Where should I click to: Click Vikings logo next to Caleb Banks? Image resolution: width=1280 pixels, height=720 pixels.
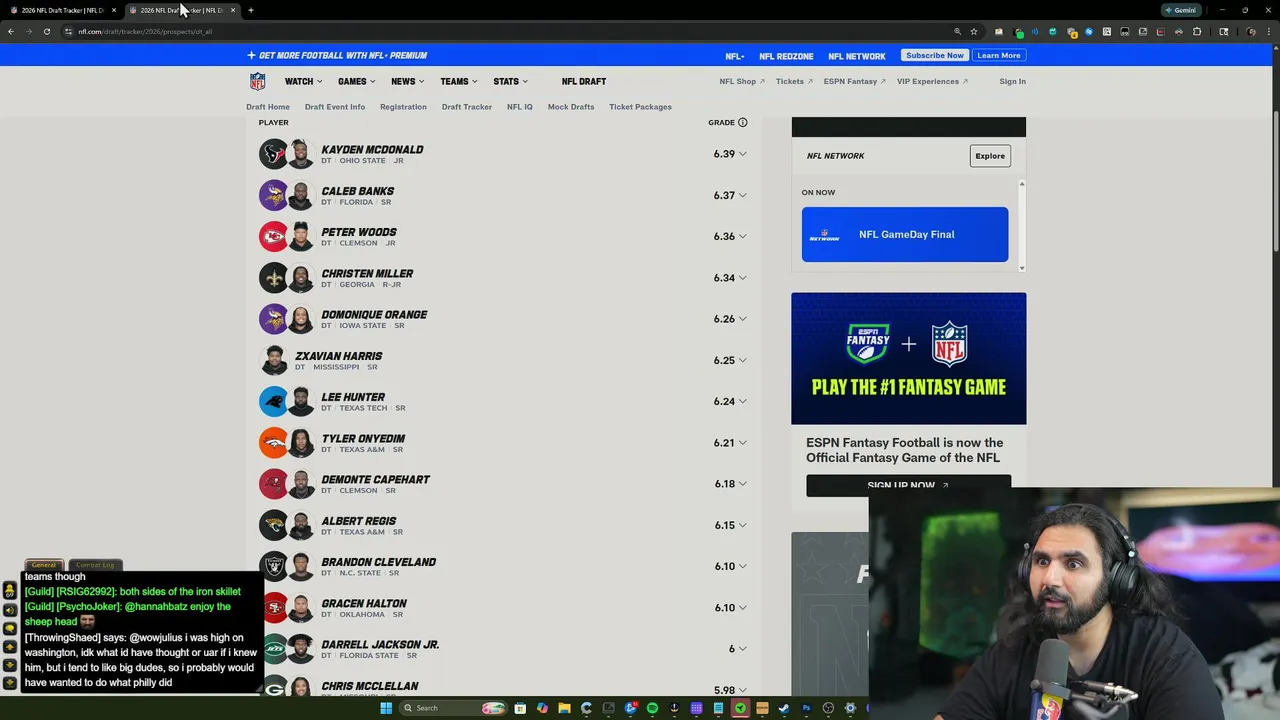click(x=273, y=195)
